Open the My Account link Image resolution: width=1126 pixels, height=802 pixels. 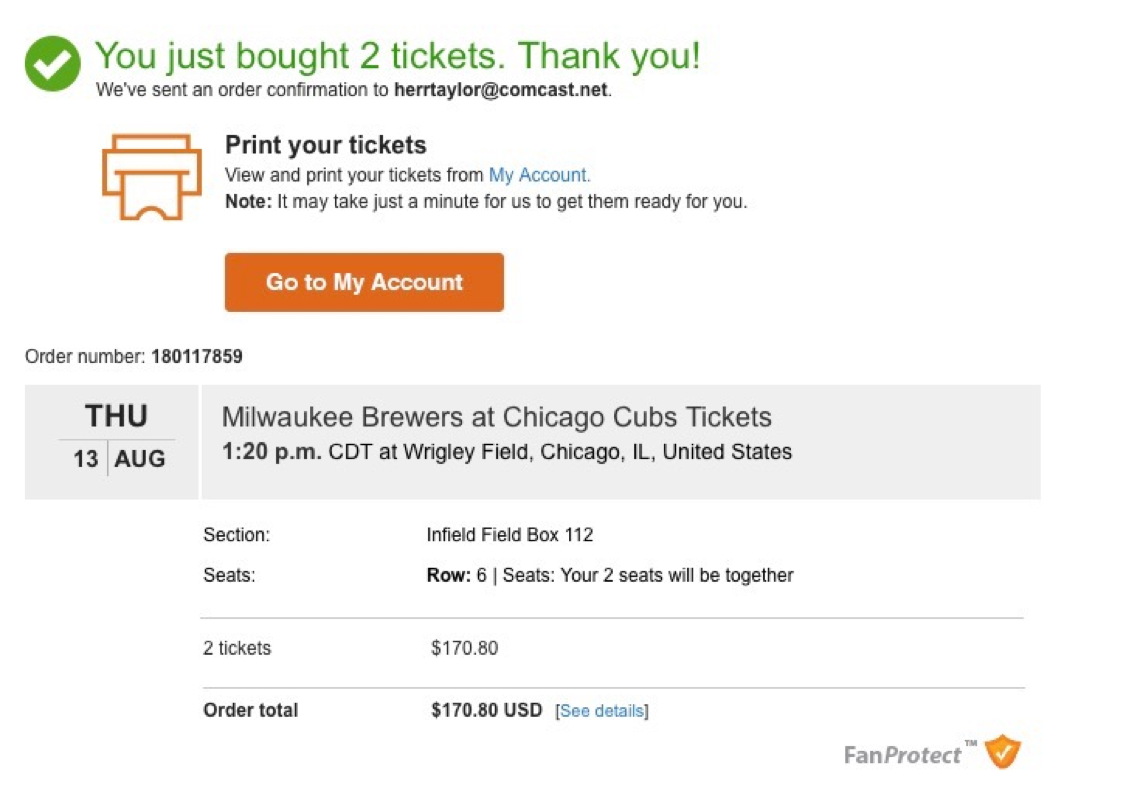coord(539,175)
